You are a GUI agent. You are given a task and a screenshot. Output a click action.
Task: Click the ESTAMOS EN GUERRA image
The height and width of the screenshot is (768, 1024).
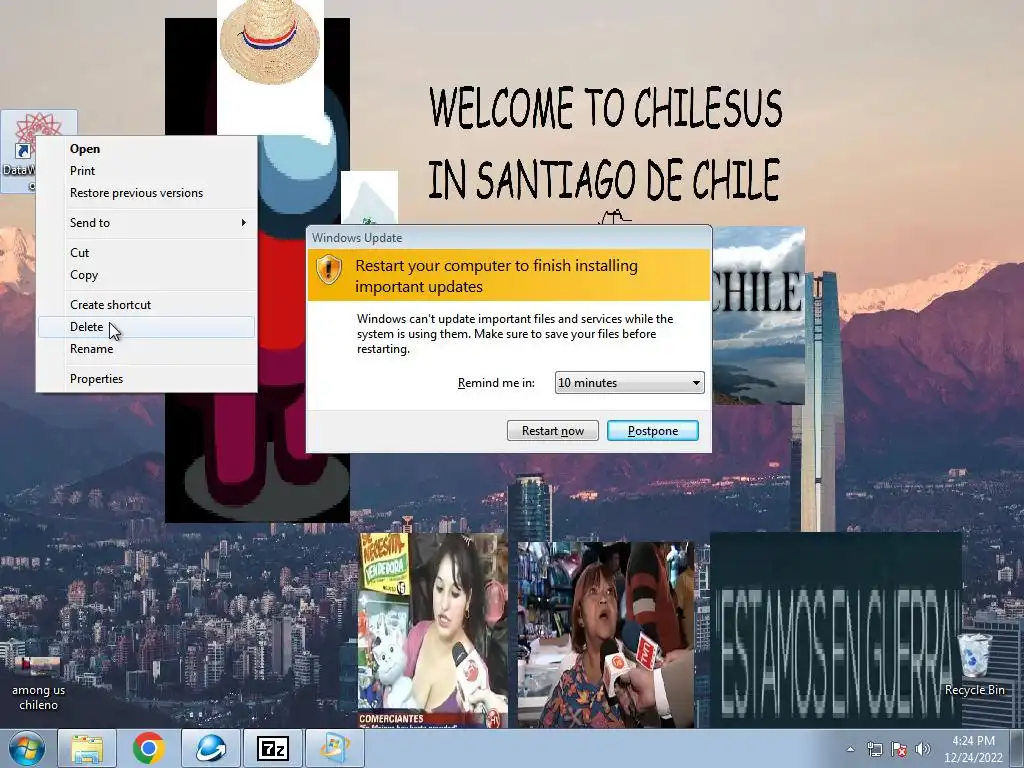coord(836,630)
